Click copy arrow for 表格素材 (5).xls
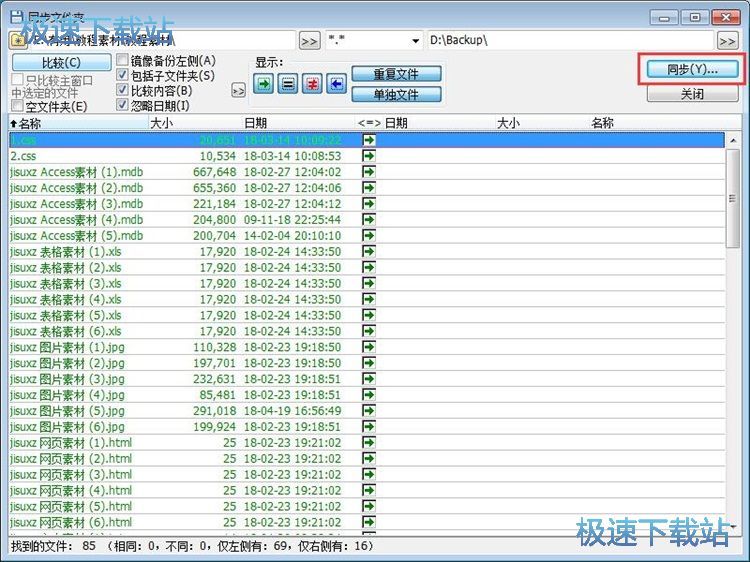Image resolution: width=750 pixels, height=562 pixels. (369, 315)
